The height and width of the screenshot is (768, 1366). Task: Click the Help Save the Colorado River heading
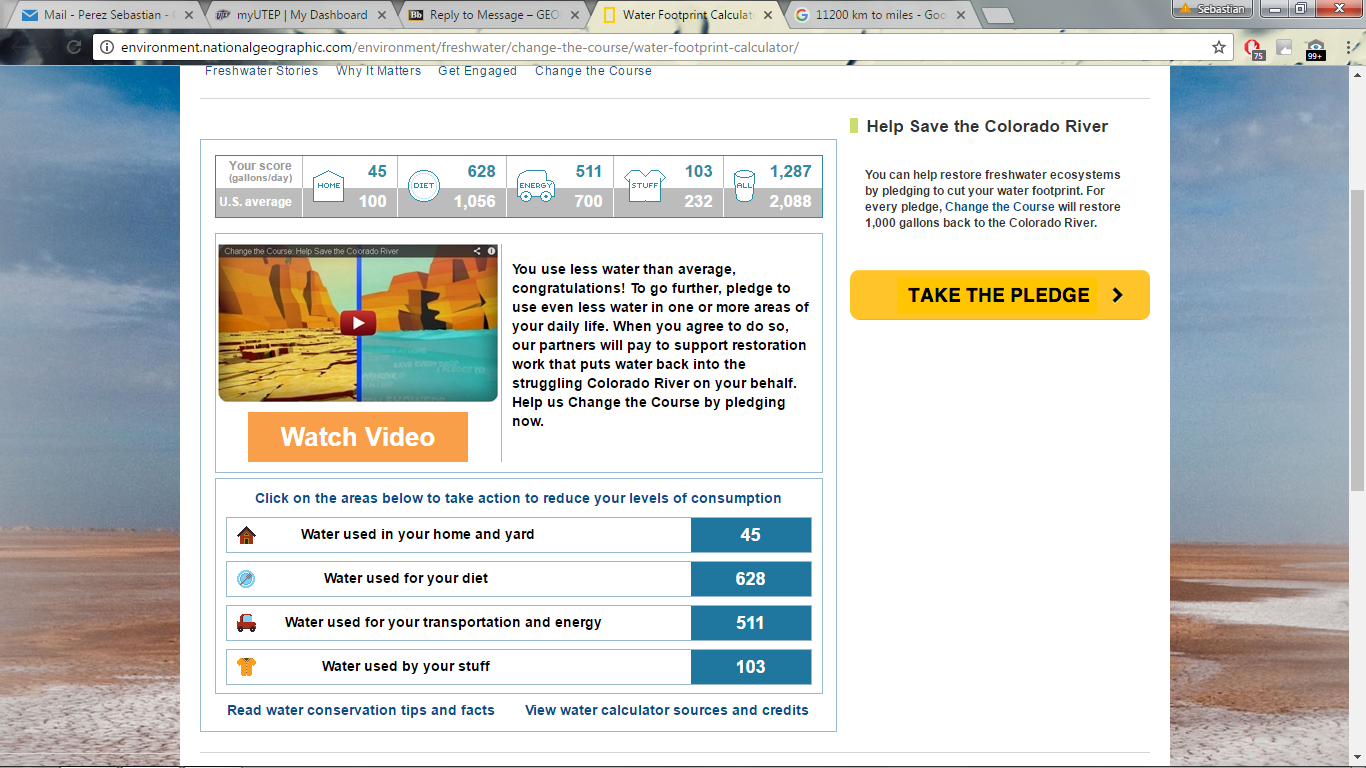point(987,126)
